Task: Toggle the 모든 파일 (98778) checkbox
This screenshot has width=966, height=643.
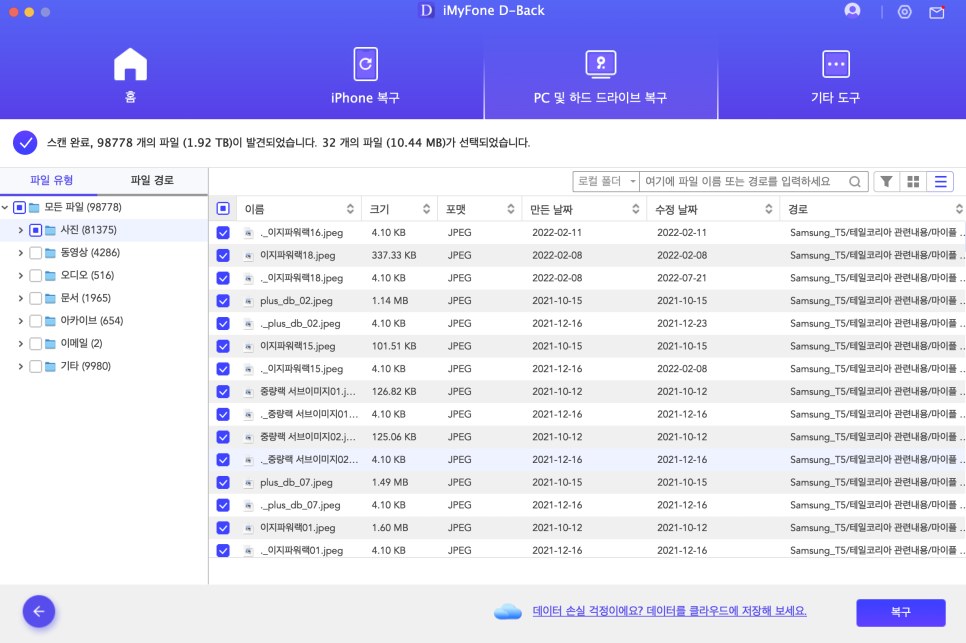Action: pyautogui.click(x=20, y=208)
